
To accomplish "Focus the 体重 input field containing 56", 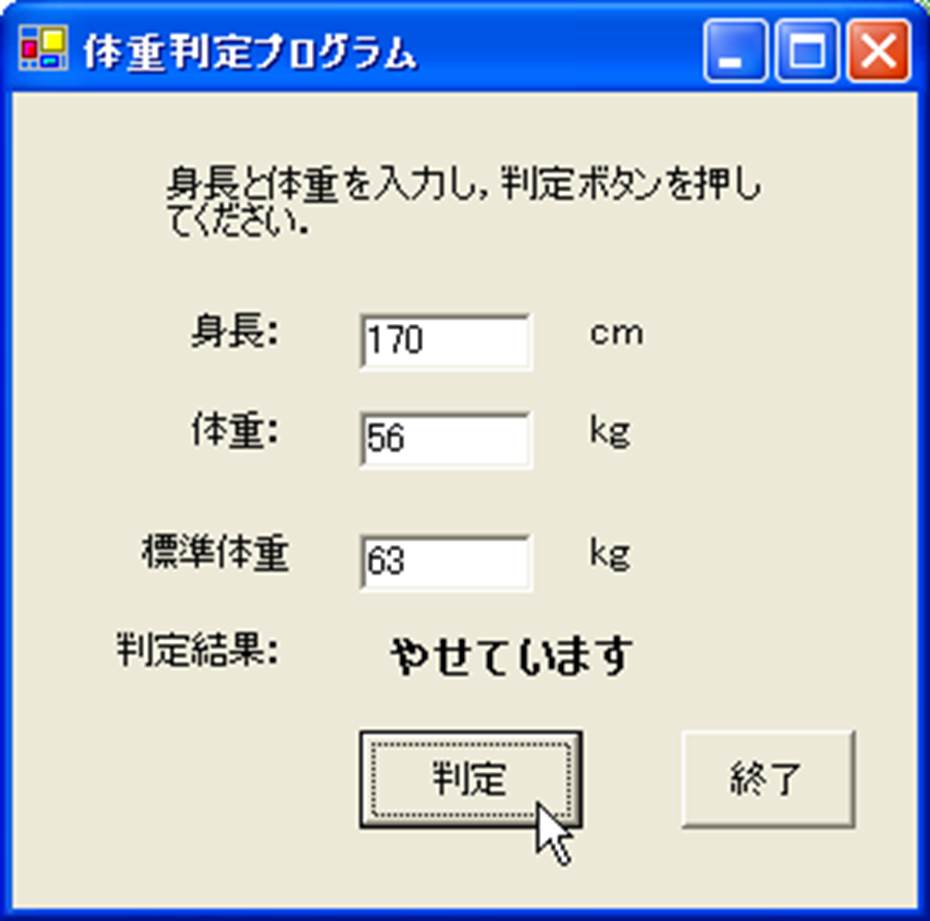I will tap(446, 440).
